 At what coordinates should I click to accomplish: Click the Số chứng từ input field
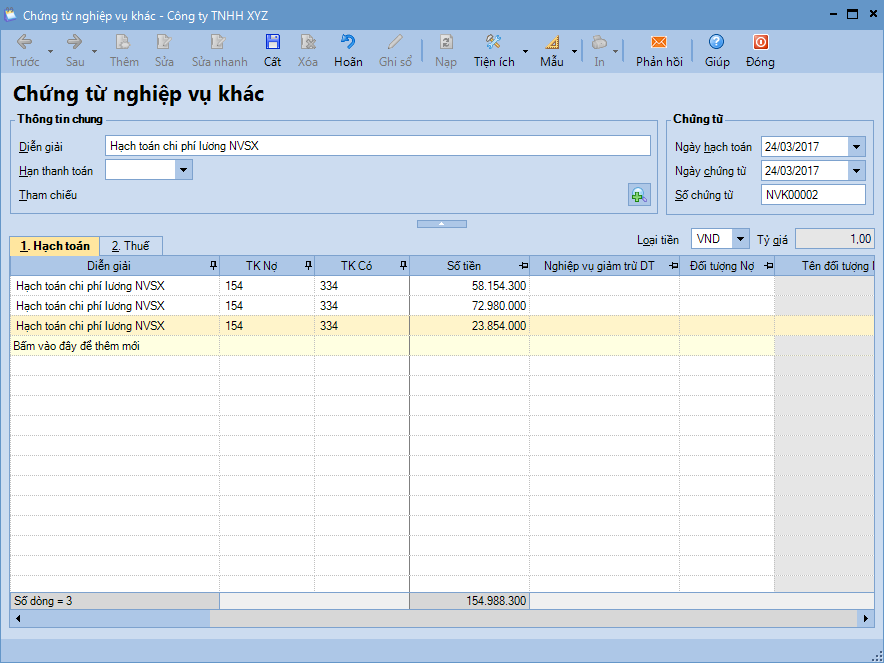(x=812, y=195)
